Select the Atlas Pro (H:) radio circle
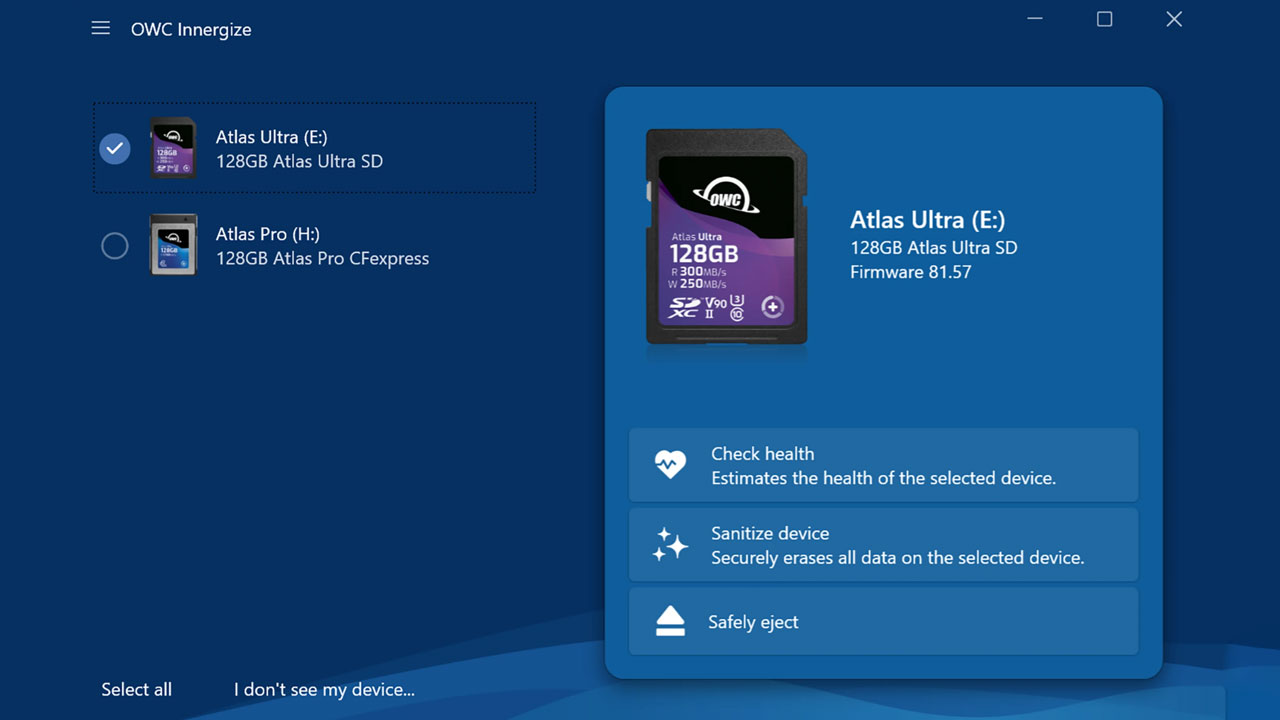 [115, 246]
